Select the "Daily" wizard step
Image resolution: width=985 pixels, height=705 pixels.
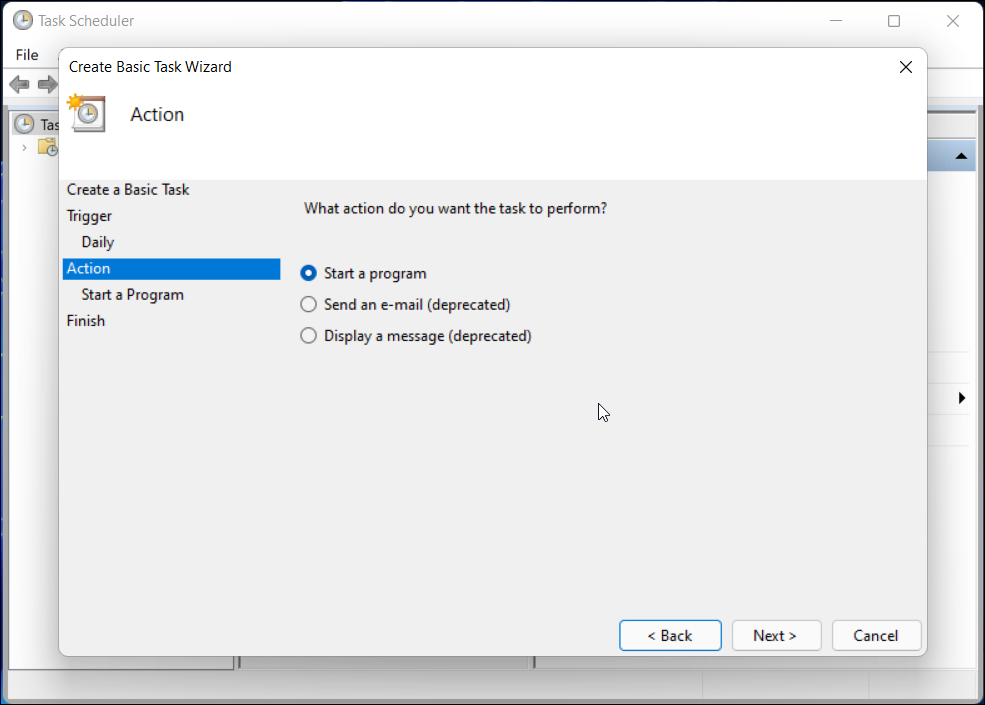click(97, 241)
